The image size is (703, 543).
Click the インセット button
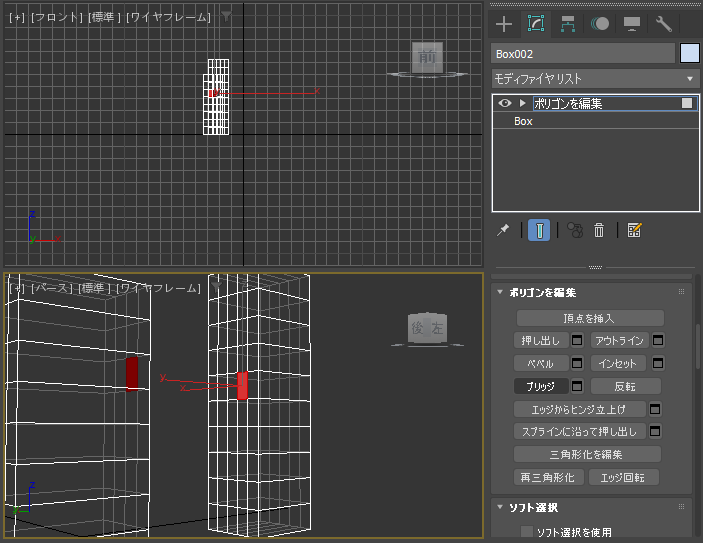click(618, 363)
